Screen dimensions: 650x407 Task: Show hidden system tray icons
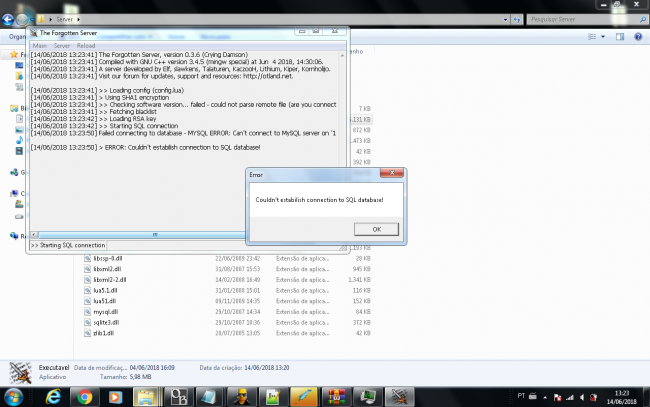(545, 397)
